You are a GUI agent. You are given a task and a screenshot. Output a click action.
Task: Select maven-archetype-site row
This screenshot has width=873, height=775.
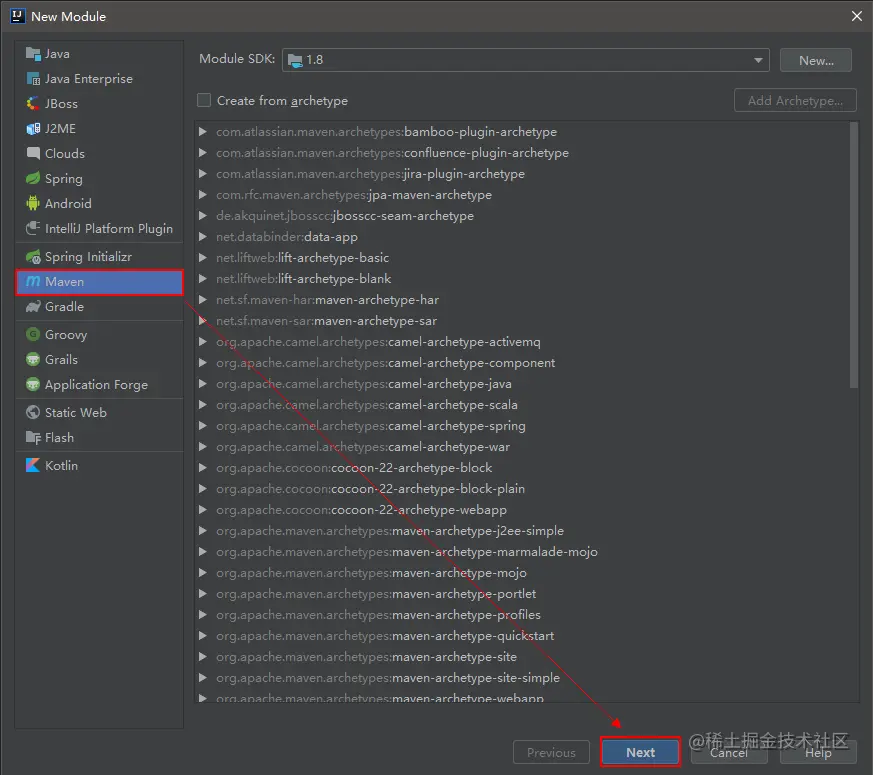[x=523, y=657]
